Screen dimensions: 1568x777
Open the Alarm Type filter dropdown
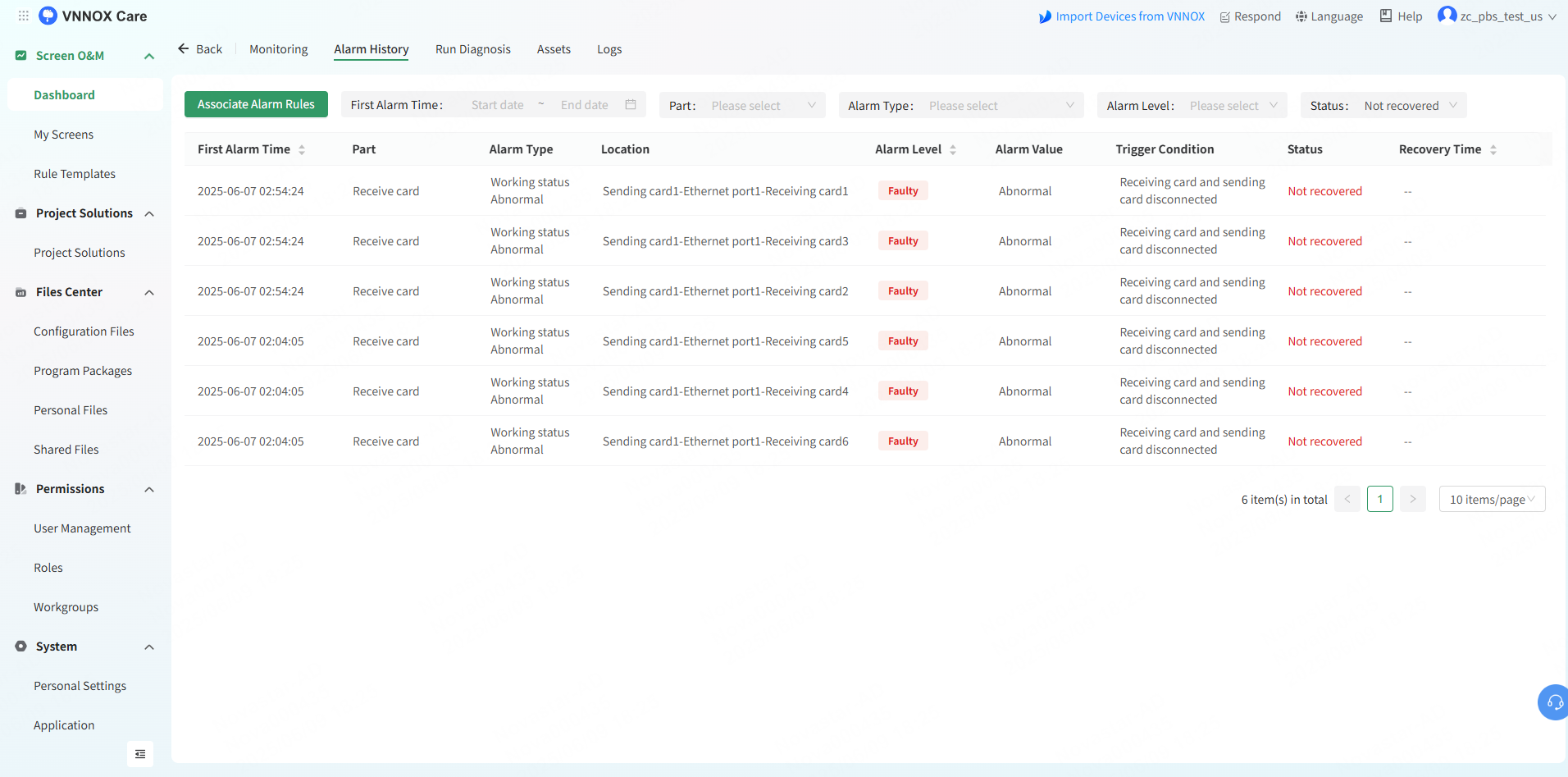coord(961,105)
